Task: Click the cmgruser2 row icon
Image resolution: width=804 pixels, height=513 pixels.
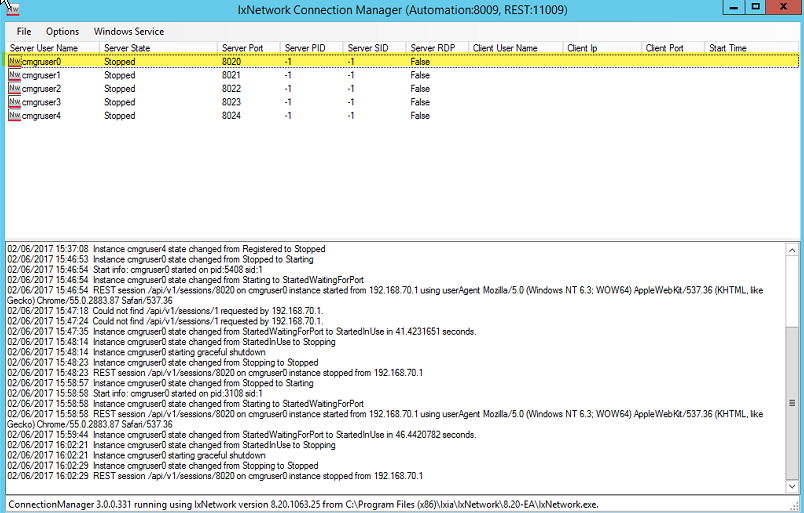Action: (x=14, y=89)
